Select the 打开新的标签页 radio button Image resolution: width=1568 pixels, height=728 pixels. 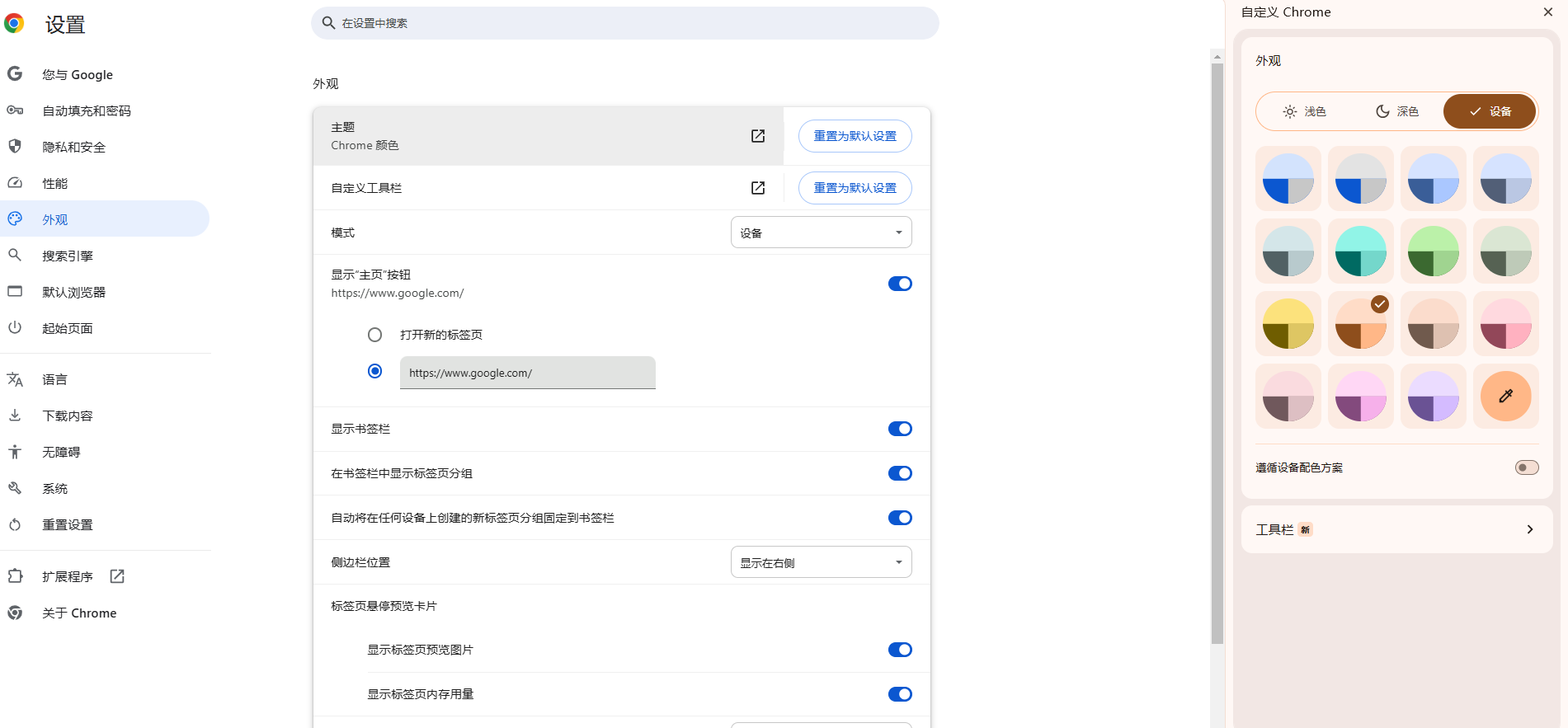375,335
